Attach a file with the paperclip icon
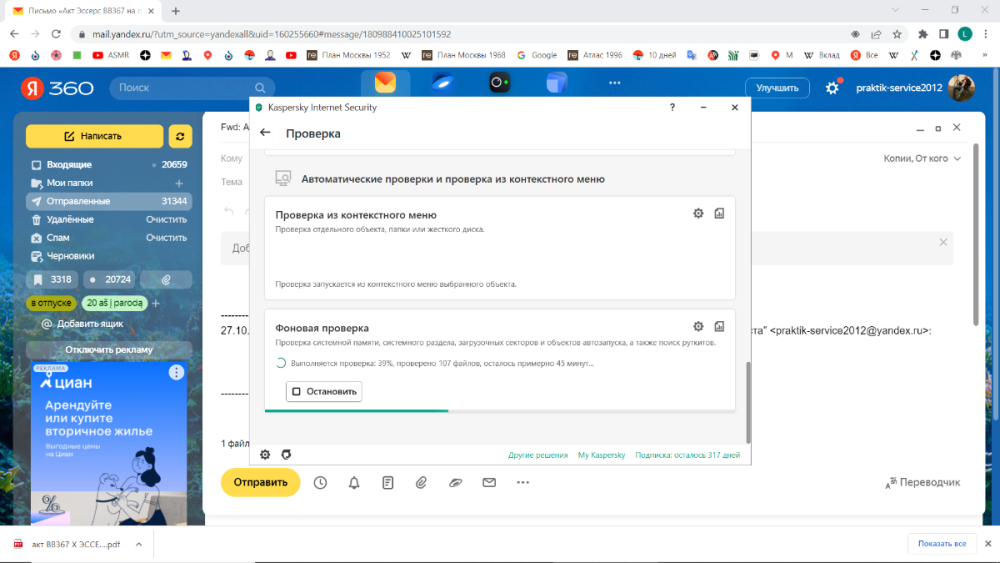1000x563 pixels. point(422,483)
